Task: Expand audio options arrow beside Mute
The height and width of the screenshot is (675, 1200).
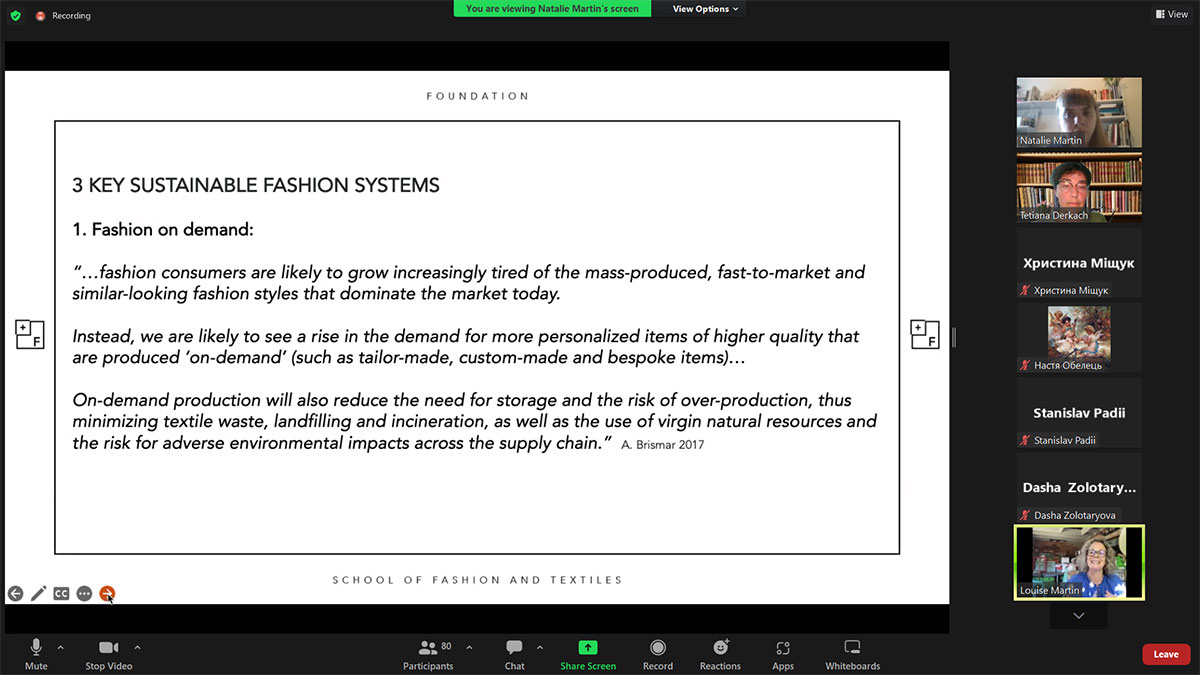Action: pyautogui.click(x=60, y=648)
